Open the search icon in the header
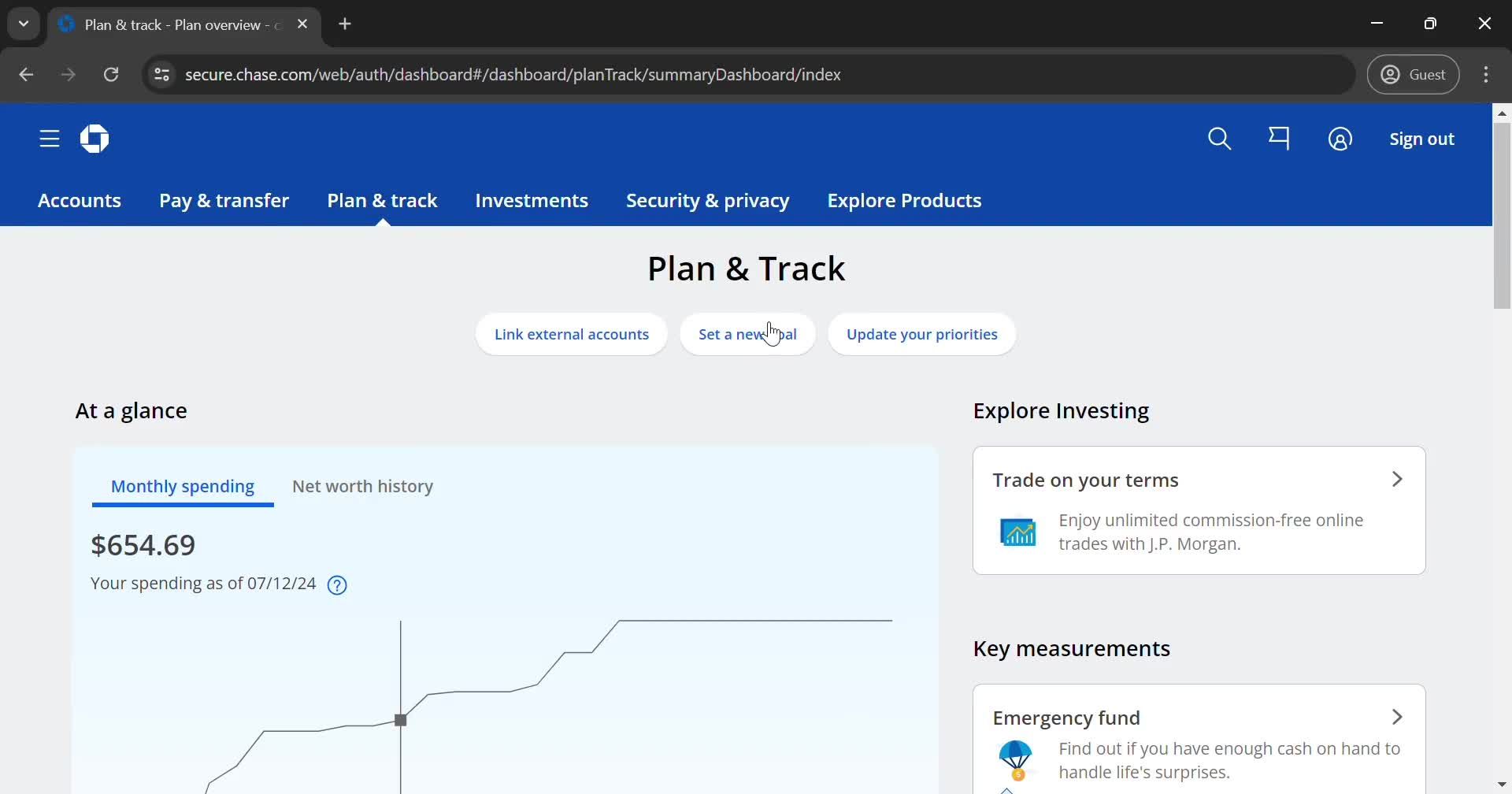This screenshot has height=794, width=1512. [x=1220, y=139]
